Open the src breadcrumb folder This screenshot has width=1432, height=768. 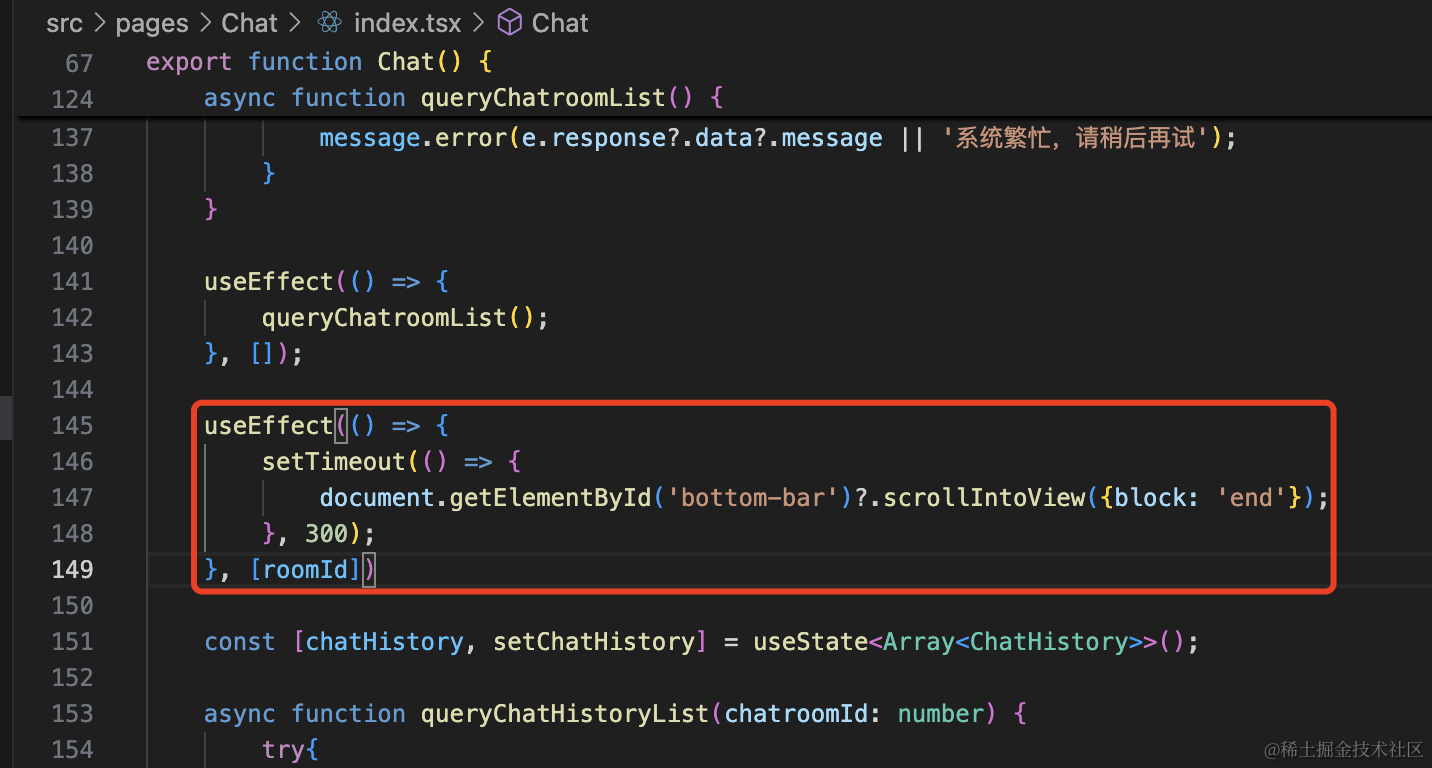[x=64, y=23]
